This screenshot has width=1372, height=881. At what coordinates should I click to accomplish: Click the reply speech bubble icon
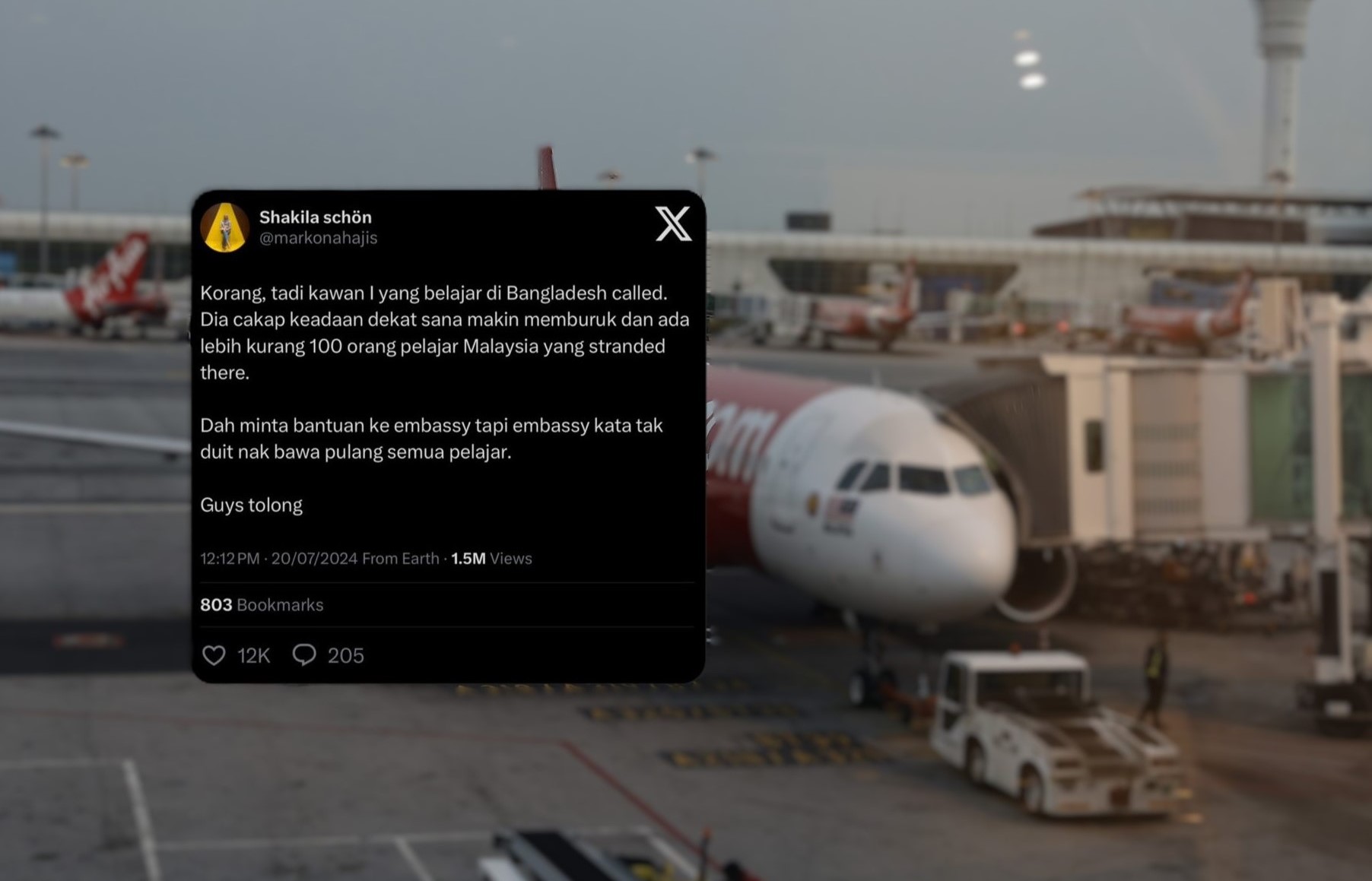point(304,654)
